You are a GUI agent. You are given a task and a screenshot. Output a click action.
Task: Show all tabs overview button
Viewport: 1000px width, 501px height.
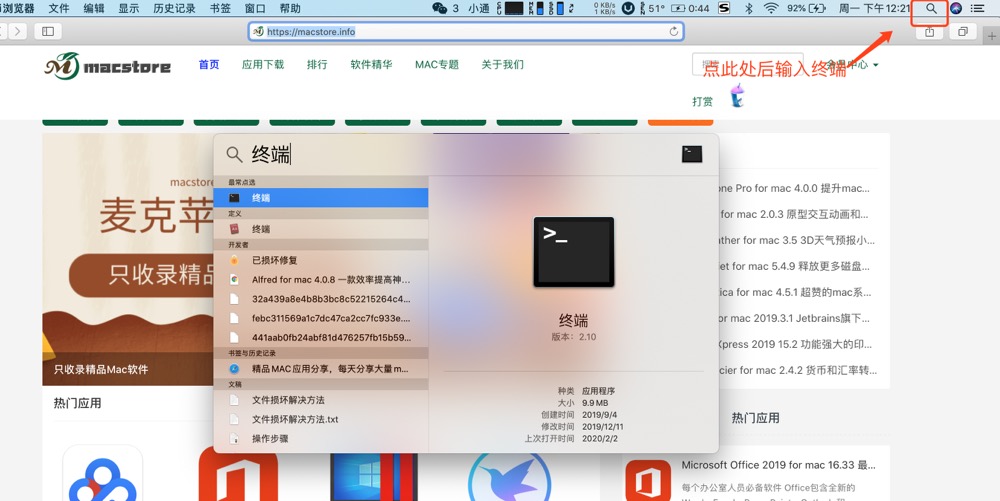[963, 31]
